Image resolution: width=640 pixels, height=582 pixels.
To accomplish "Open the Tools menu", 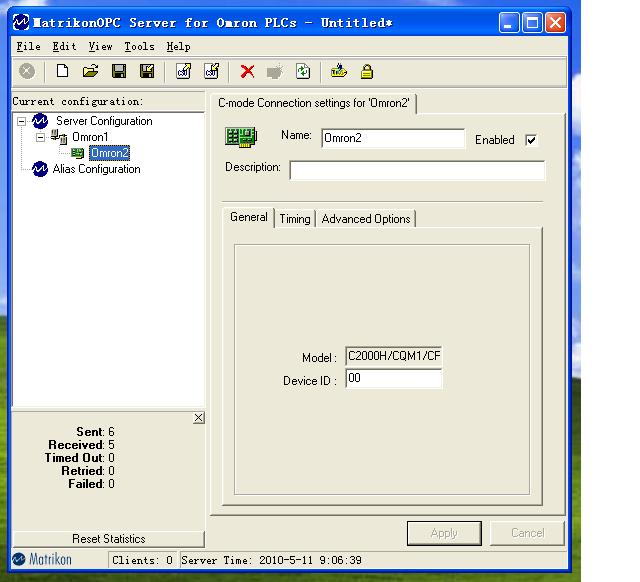I will coord(139,47).
